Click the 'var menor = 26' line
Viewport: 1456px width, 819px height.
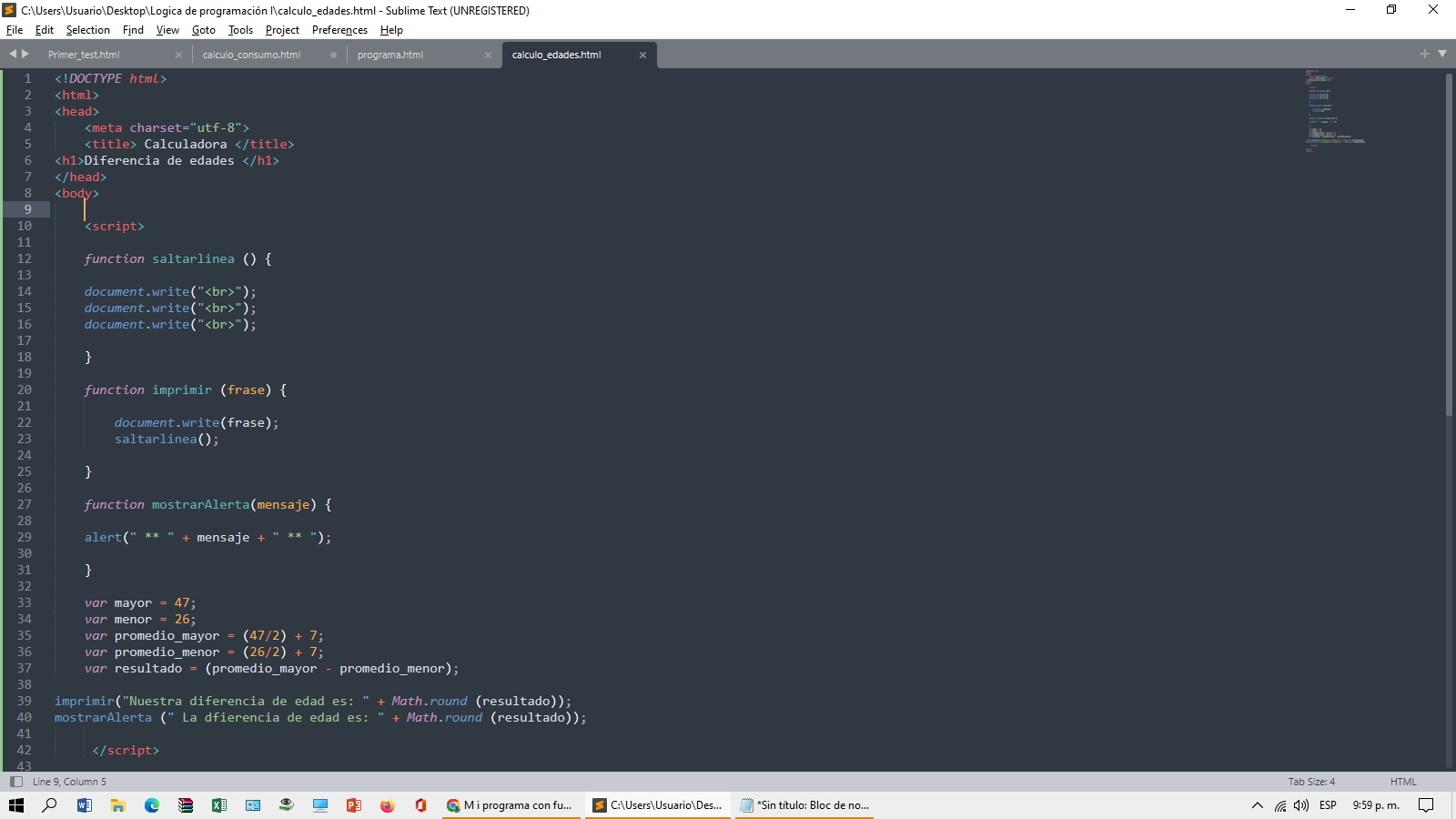(140, 619)
